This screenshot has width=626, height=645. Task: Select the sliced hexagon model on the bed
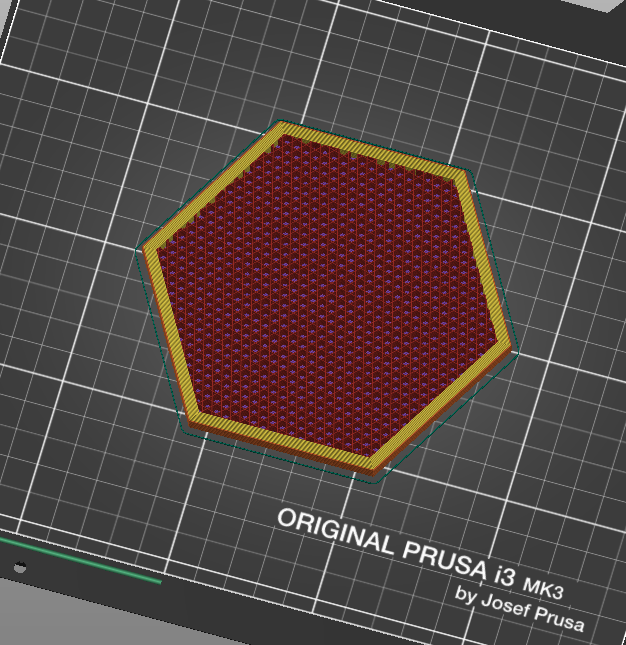[327, 299]
